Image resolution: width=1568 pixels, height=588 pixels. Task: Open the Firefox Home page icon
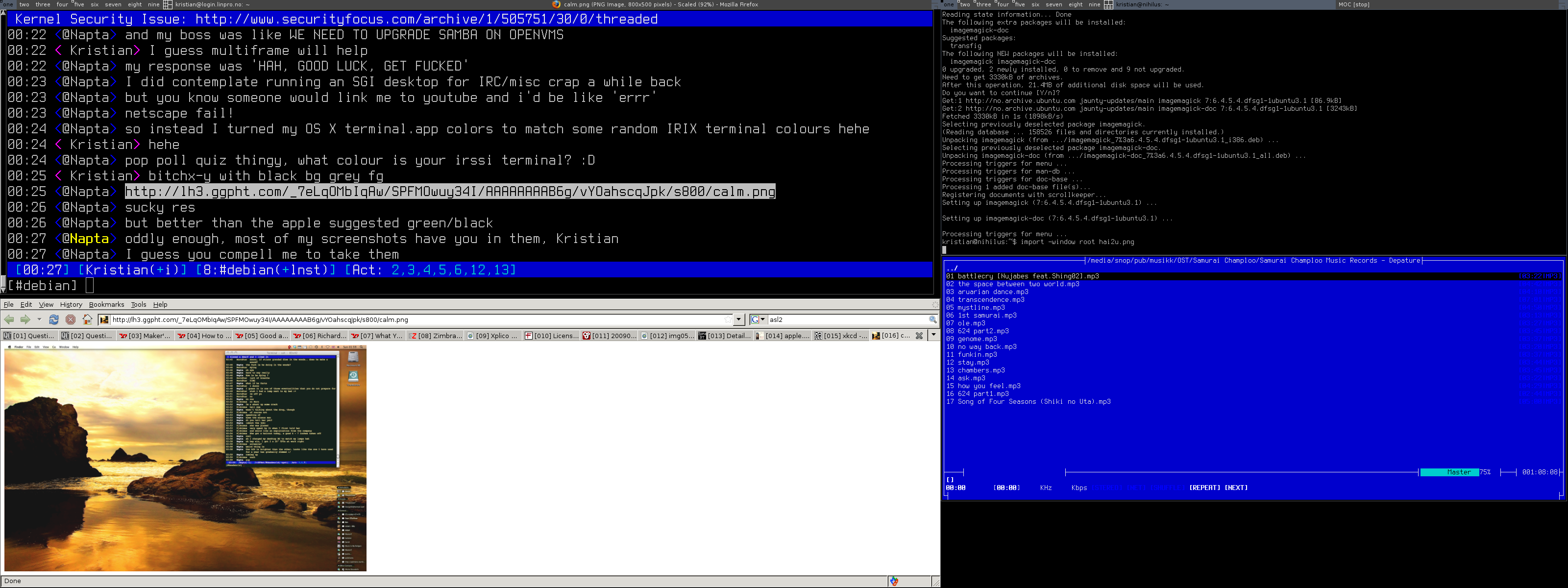pyautogui.click(x=88, y=319)
